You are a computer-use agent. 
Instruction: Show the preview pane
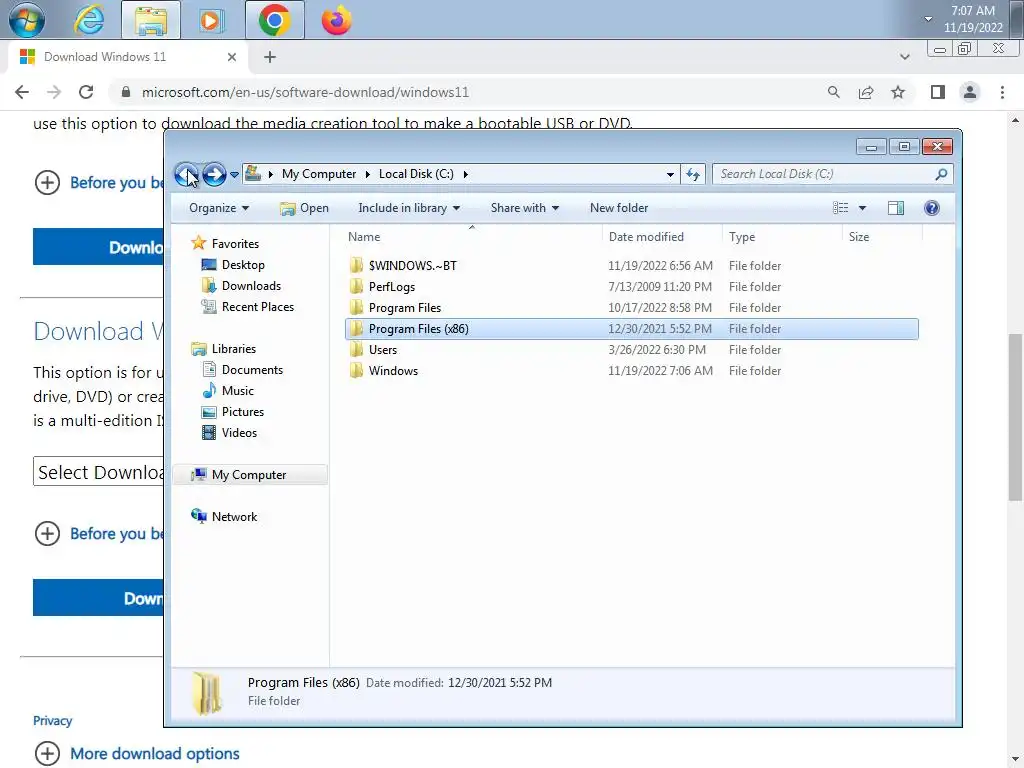(896, 208)
